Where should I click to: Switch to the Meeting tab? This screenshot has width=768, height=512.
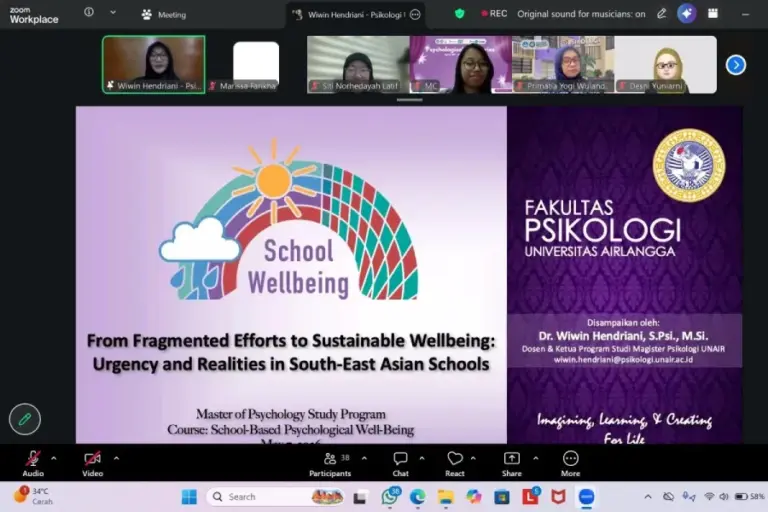pyautogui.click(x=164, y=15)
